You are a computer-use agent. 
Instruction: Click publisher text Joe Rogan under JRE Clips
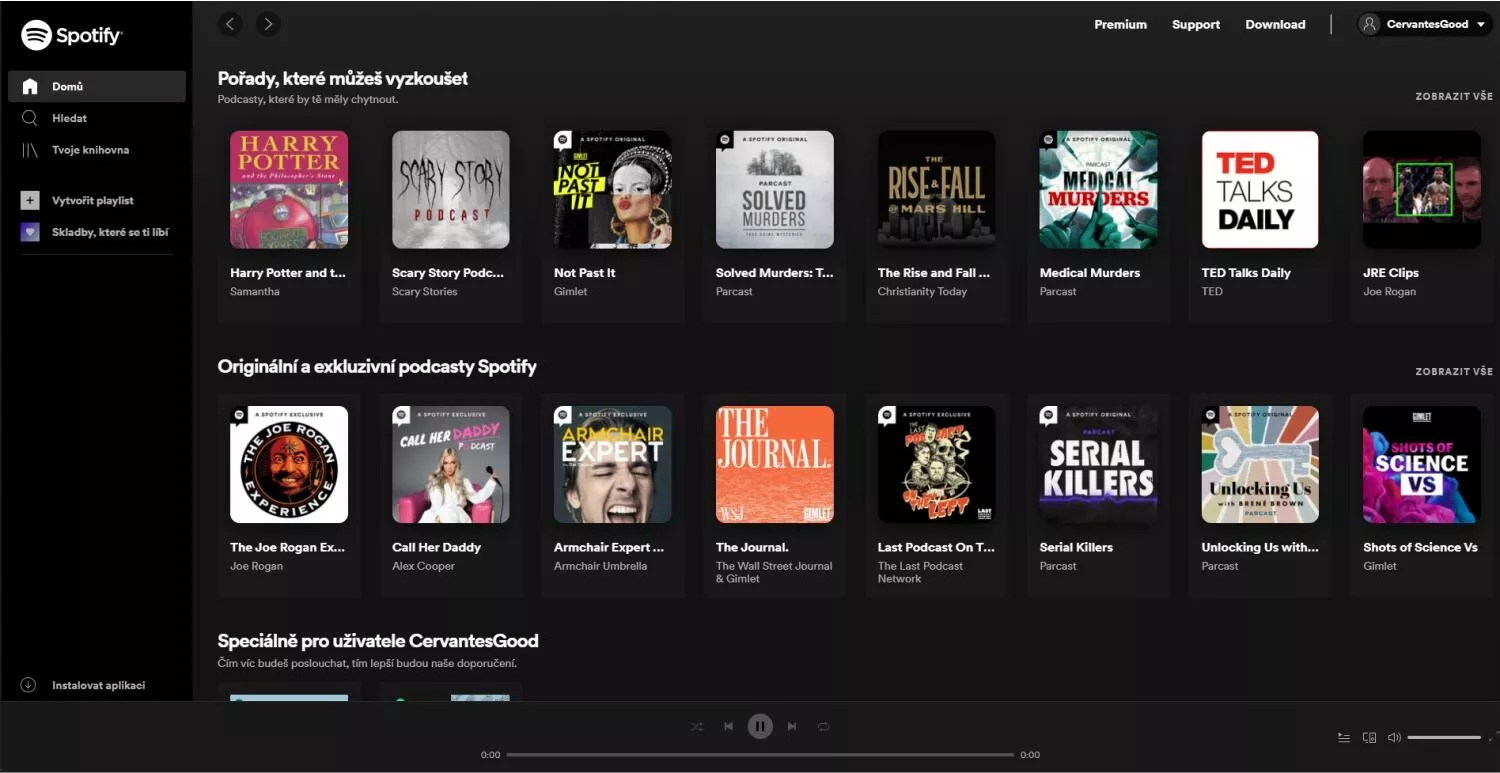click(x=1390, y=292)
